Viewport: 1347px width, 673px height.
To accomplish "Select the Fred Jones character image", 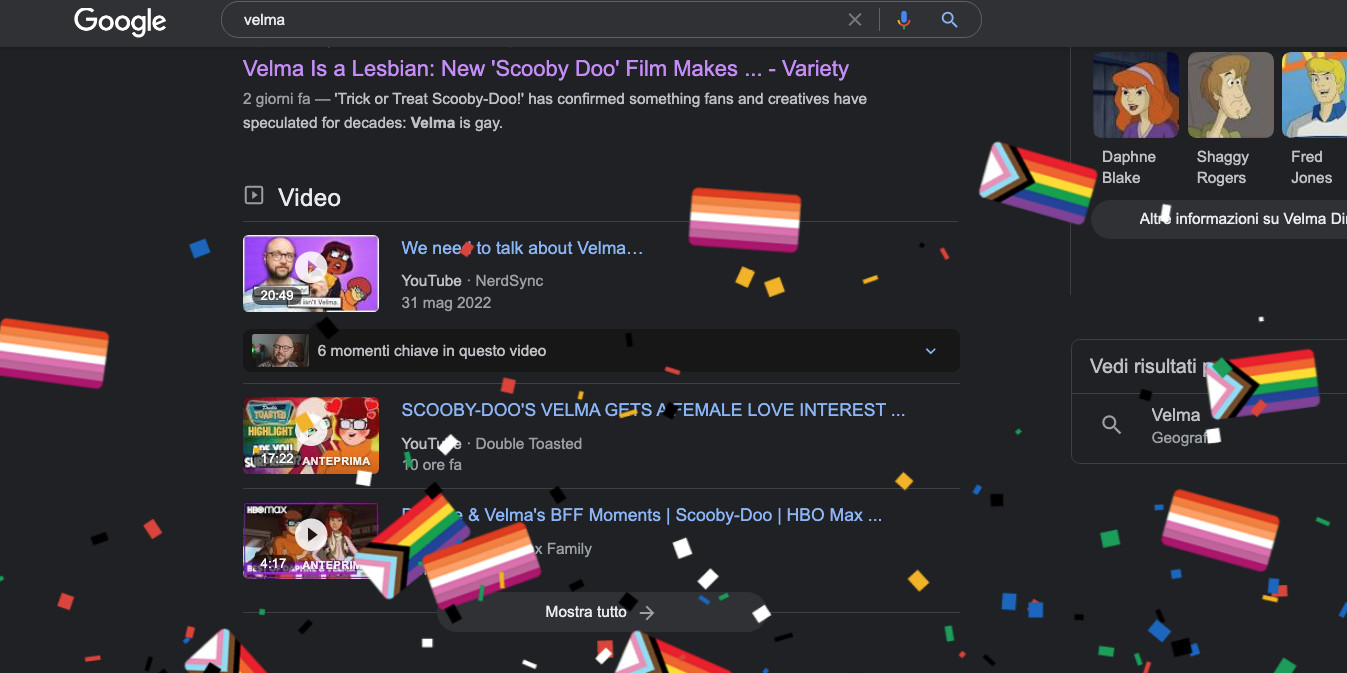I will (x=1314, y=95).
